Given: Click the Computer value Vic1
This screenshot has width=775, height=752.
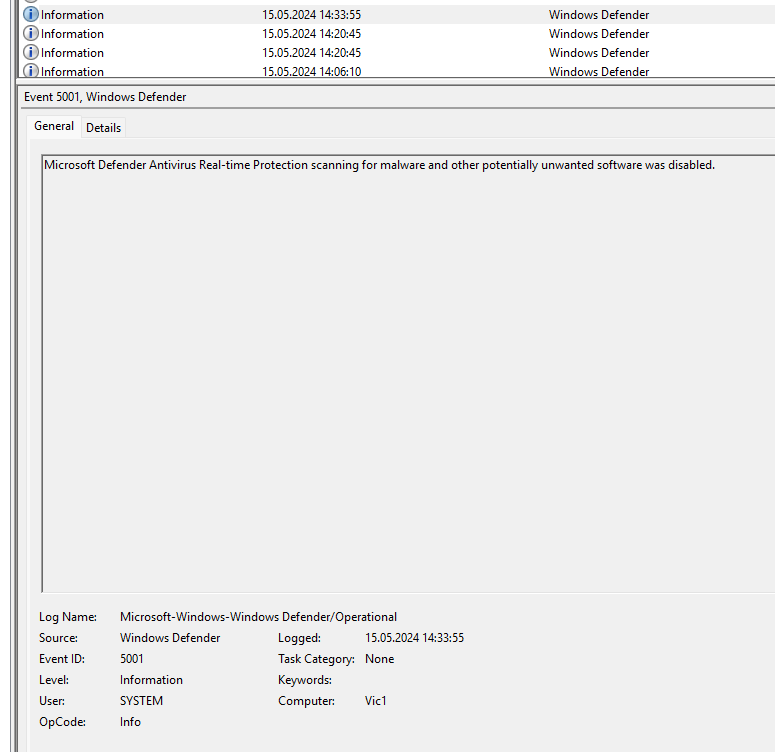Looking at the screenshot, I should [376, 701].
